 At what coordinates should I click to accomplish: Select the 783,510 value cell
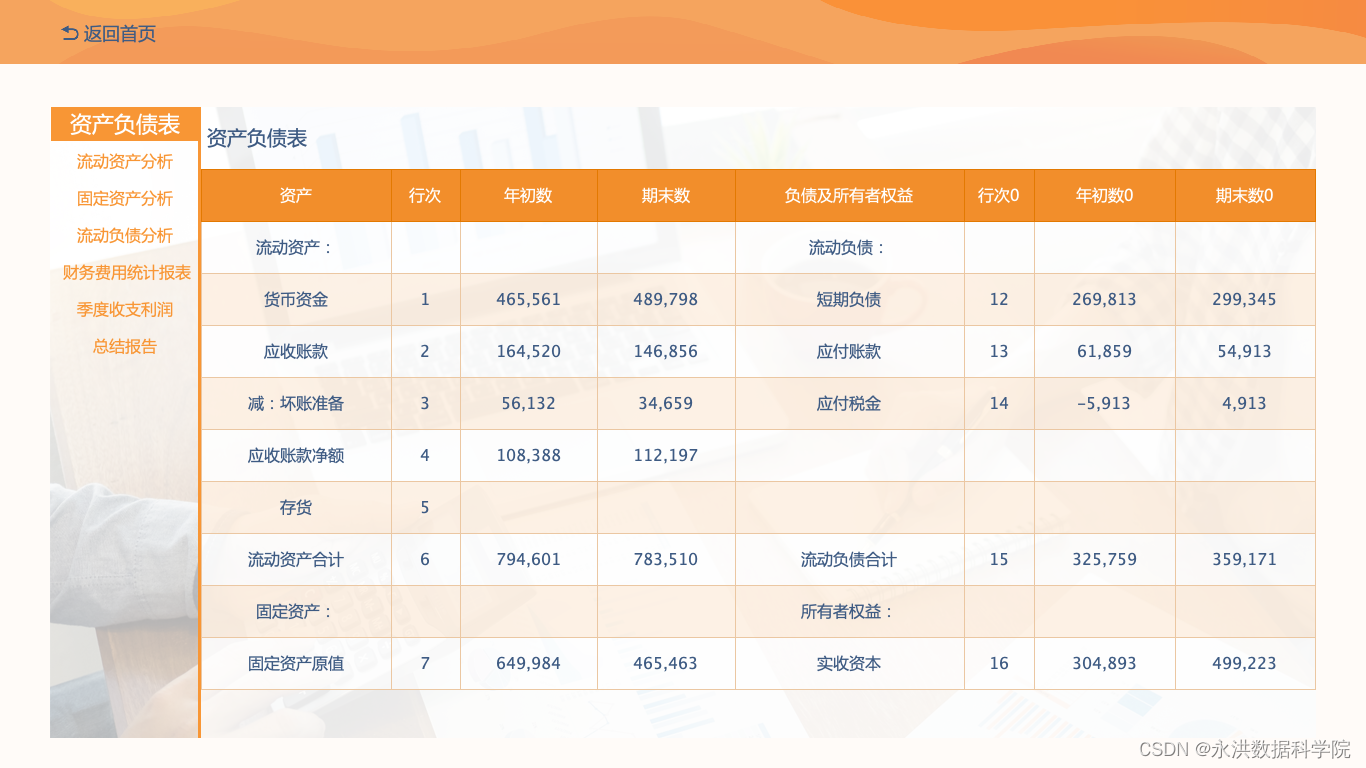click(666, 559)
